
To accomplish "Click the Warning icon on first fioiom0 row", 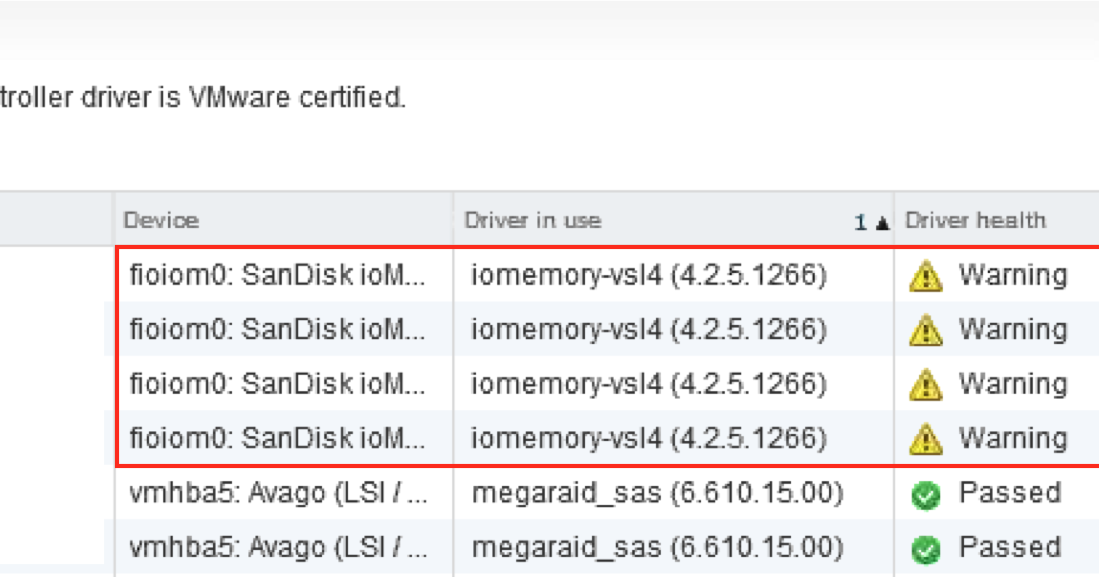I will click(925, 275).
